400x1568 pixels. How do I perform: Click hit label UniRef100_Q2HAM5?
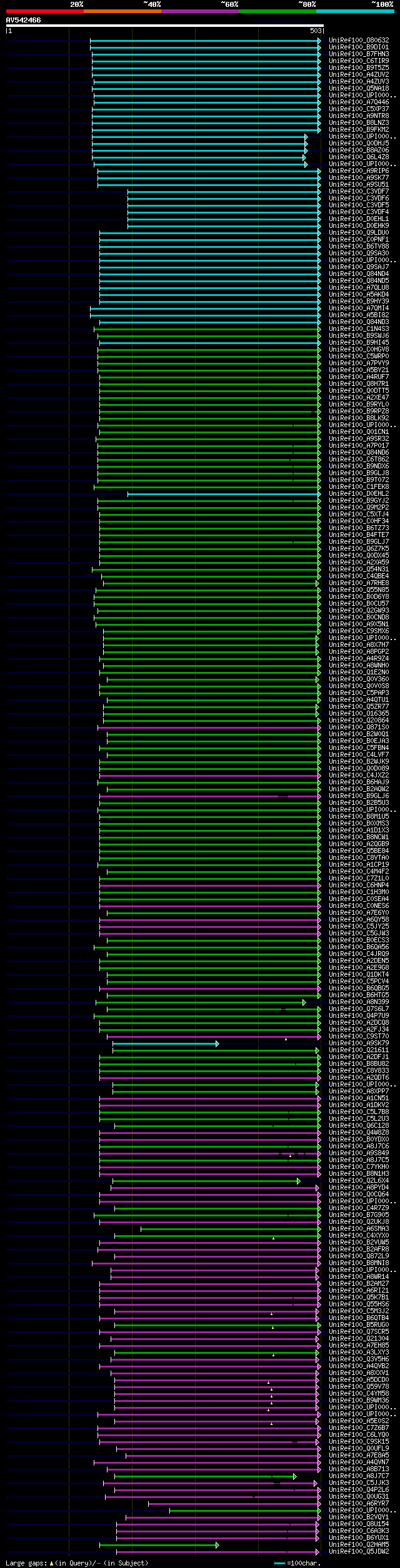[x=359, y=1545]
